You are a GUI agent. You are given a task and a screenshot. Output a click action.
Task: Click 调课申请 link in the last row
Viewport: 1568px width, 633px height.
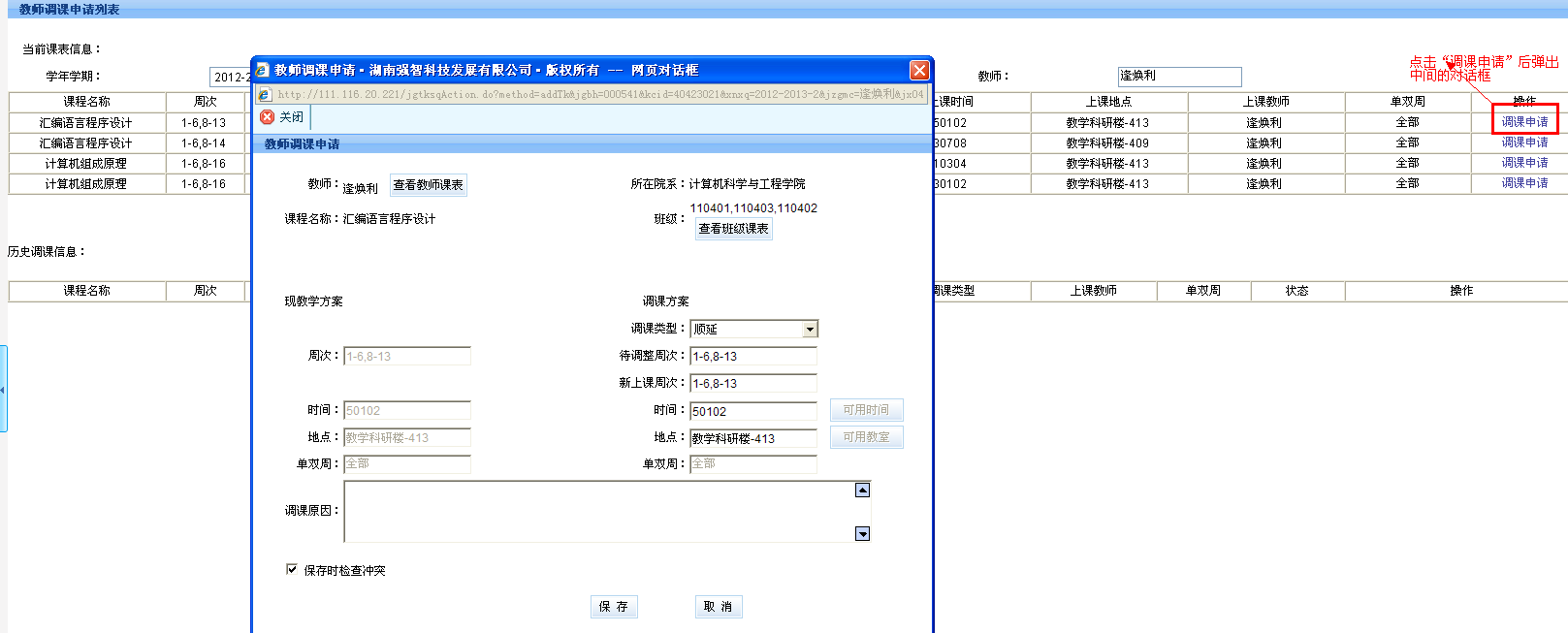[x=1524, y=183]
